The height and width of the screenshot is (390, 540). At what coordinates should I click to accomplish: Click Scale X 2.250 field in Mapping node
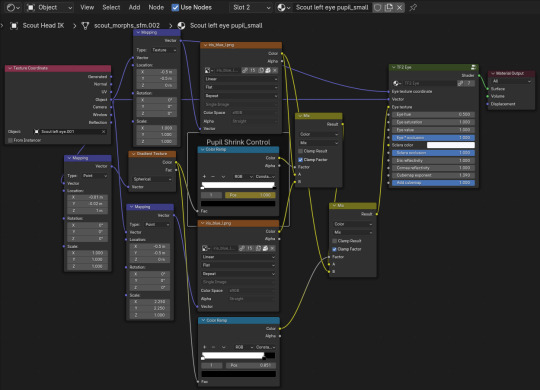click(x=150, y=301)
